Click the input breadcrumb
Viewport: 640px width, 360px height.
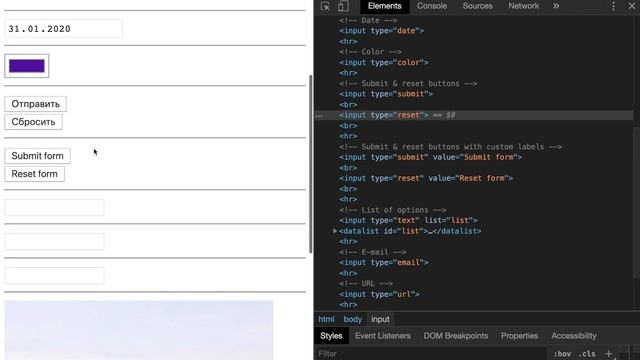(x=380, y=319)
